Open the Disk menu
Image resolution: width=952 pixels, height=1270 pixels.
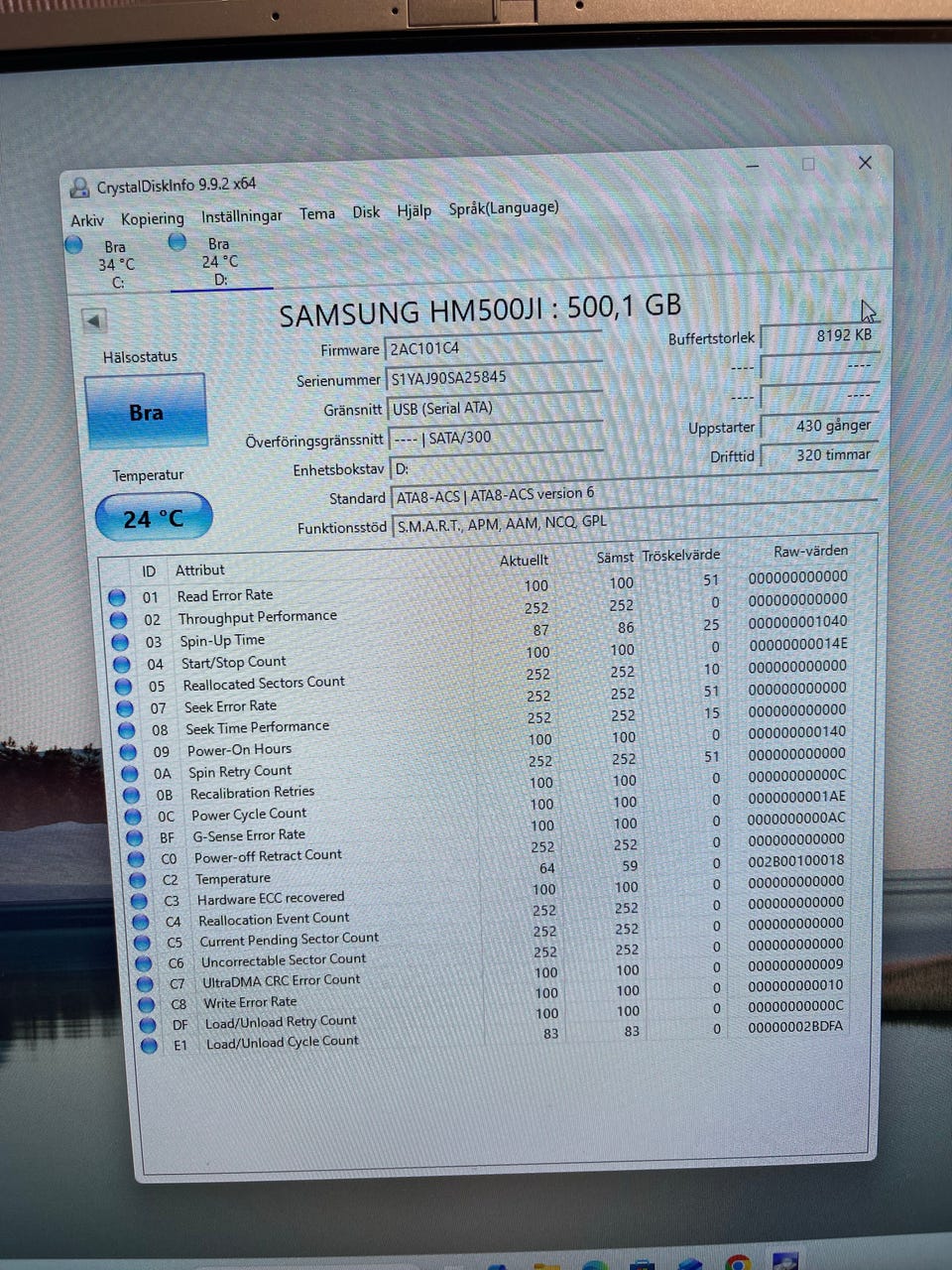[366, 212]
